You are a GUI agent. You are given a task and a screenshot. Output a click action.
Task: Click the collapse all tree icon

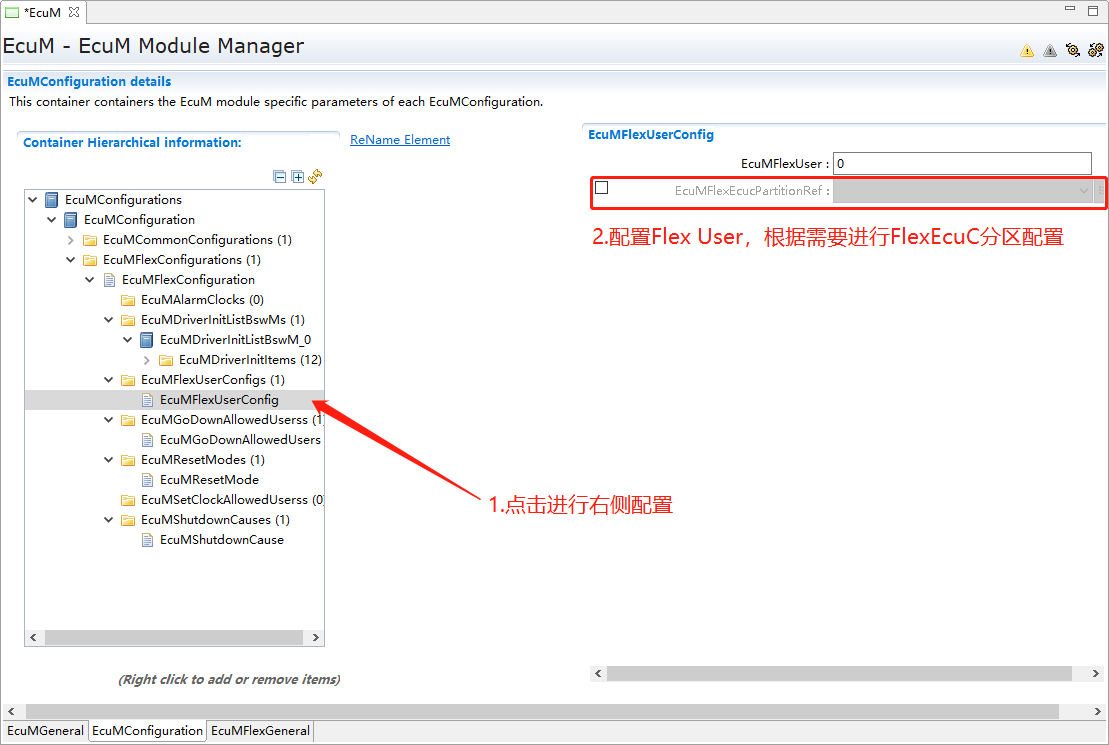click(x=280, y=177)
